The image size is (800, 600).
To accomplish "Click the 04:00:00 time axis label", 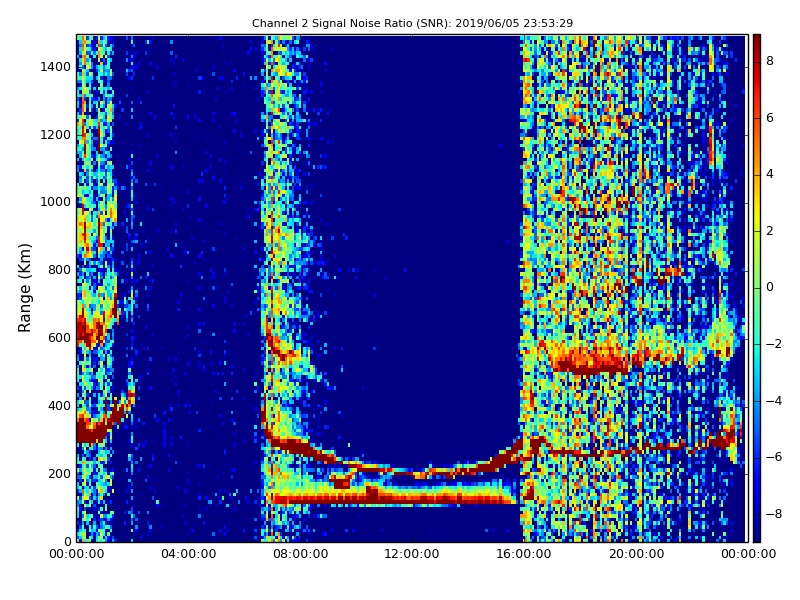I will coord(189,554).
